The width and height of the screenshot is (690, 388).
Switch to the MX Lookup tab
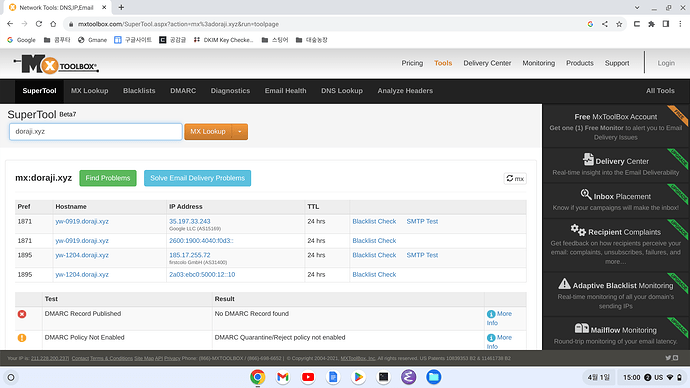89,91
